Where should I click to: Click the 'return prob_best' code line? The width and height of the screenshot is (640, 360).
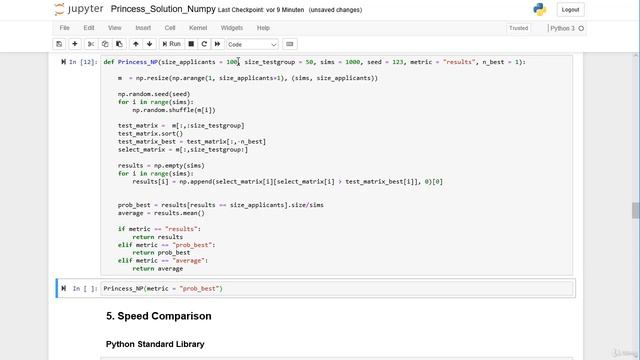(x=161, y=253)
